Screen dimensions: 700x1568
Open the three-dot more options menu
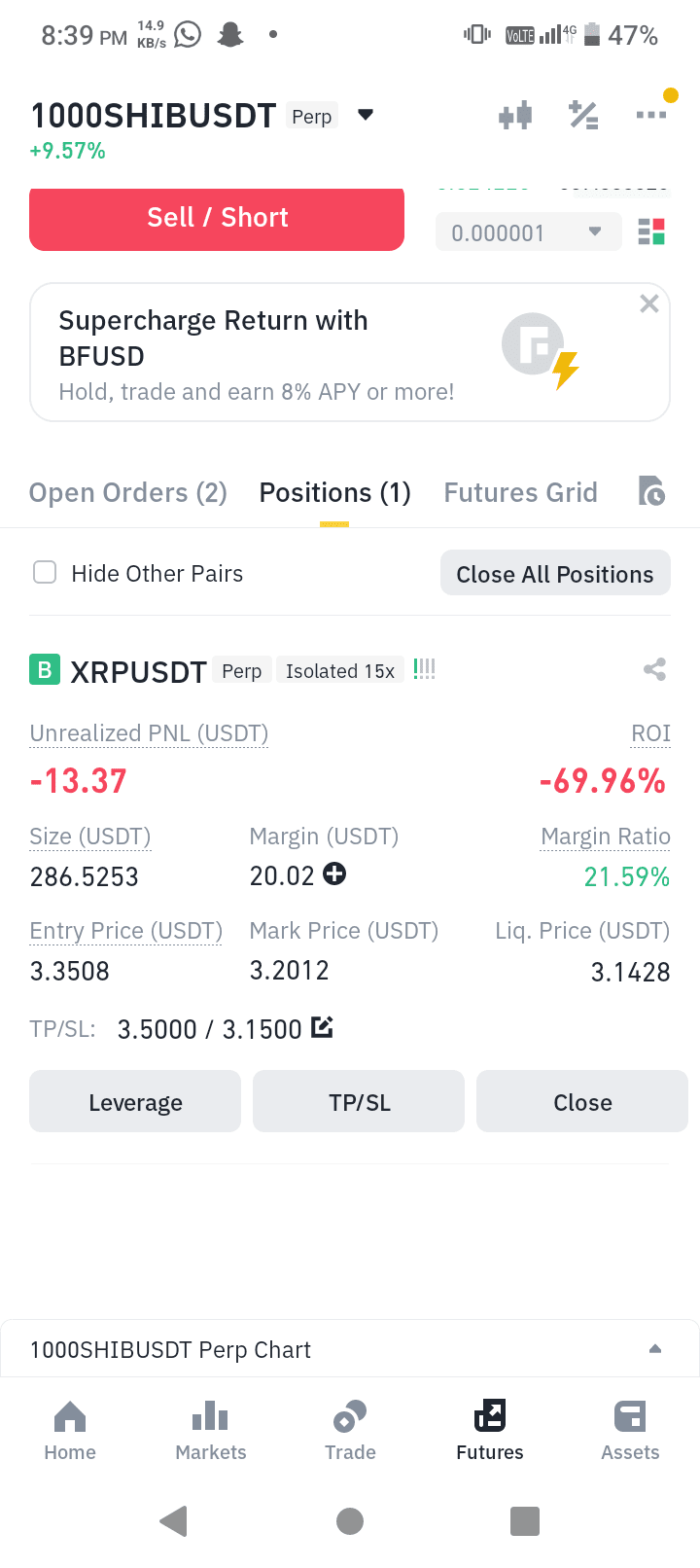point(651,115)
